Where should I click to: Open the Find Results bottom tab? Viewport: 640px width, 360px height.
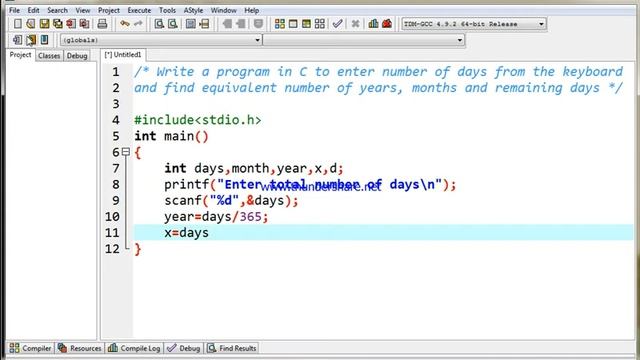pos(232,348)
